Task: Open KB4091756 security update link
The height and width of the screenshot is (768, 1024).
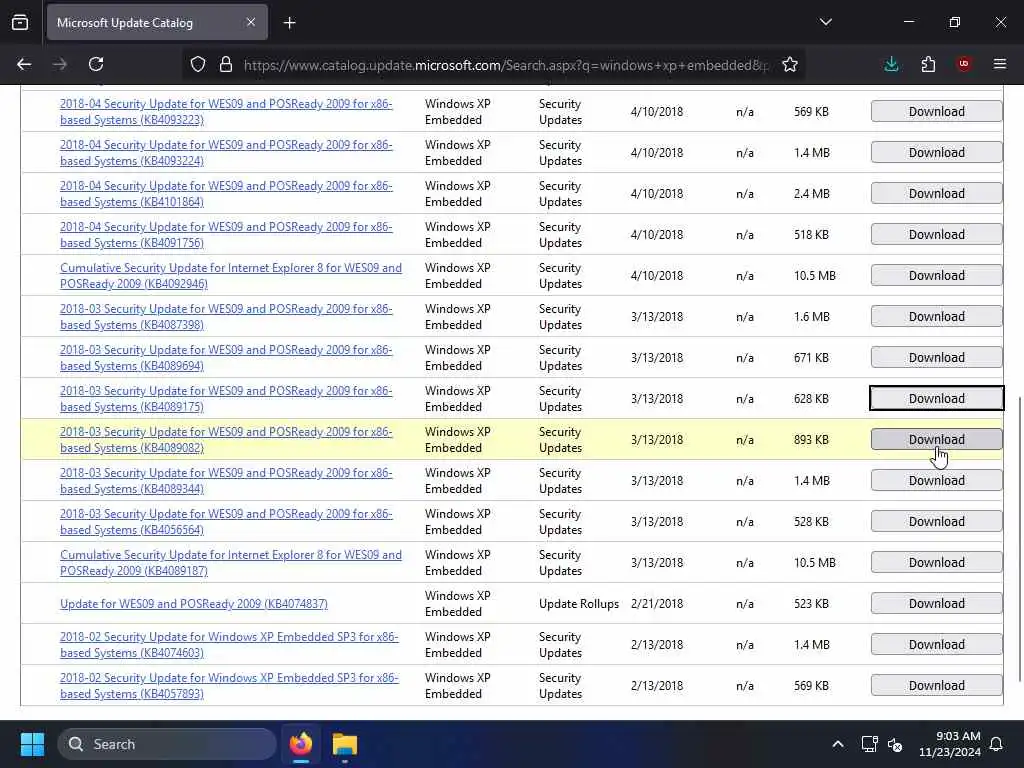Action: pos(226,234)
